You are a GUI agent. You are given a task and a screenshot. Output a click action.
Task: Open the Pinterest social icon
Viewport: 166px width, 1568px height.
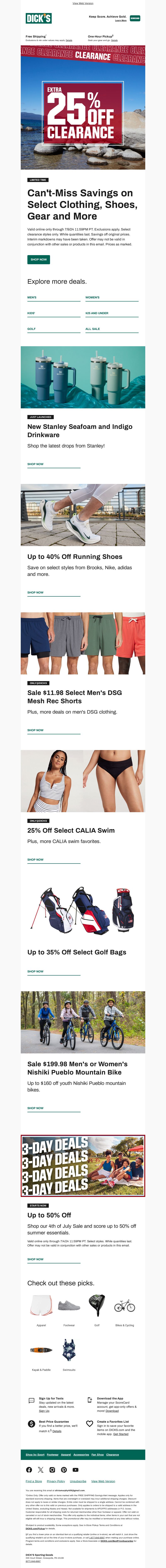coord(63,1469)
